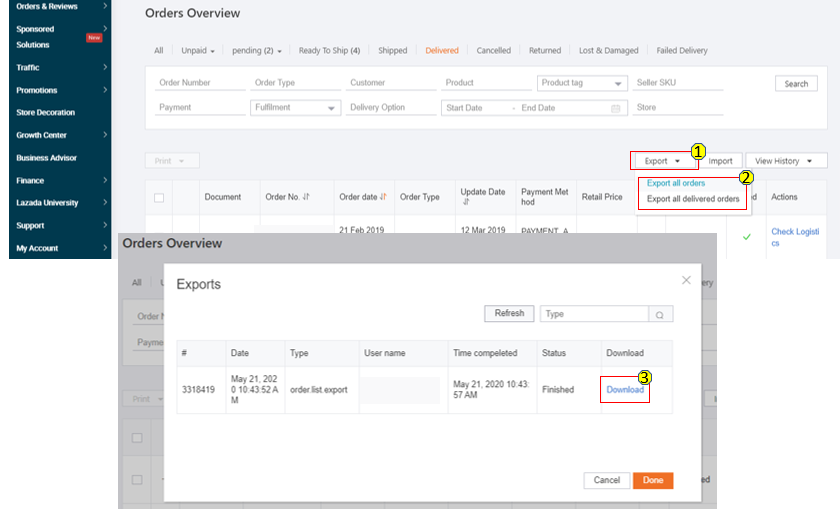840x510 pixels.
Task: Sort by Order date column arrows
Action: click(383, 197)
